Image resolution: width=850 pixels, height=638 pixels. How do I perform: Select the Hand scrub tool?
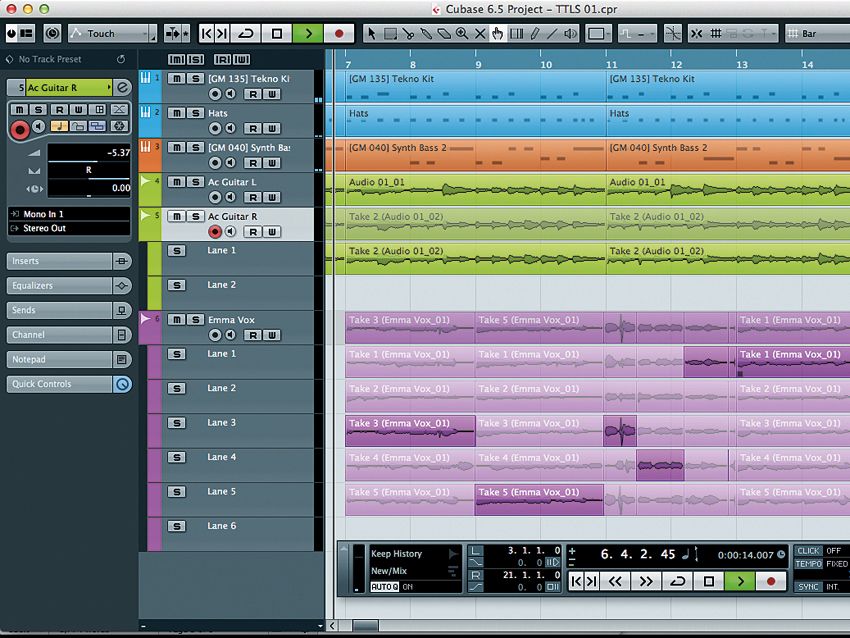497,32
